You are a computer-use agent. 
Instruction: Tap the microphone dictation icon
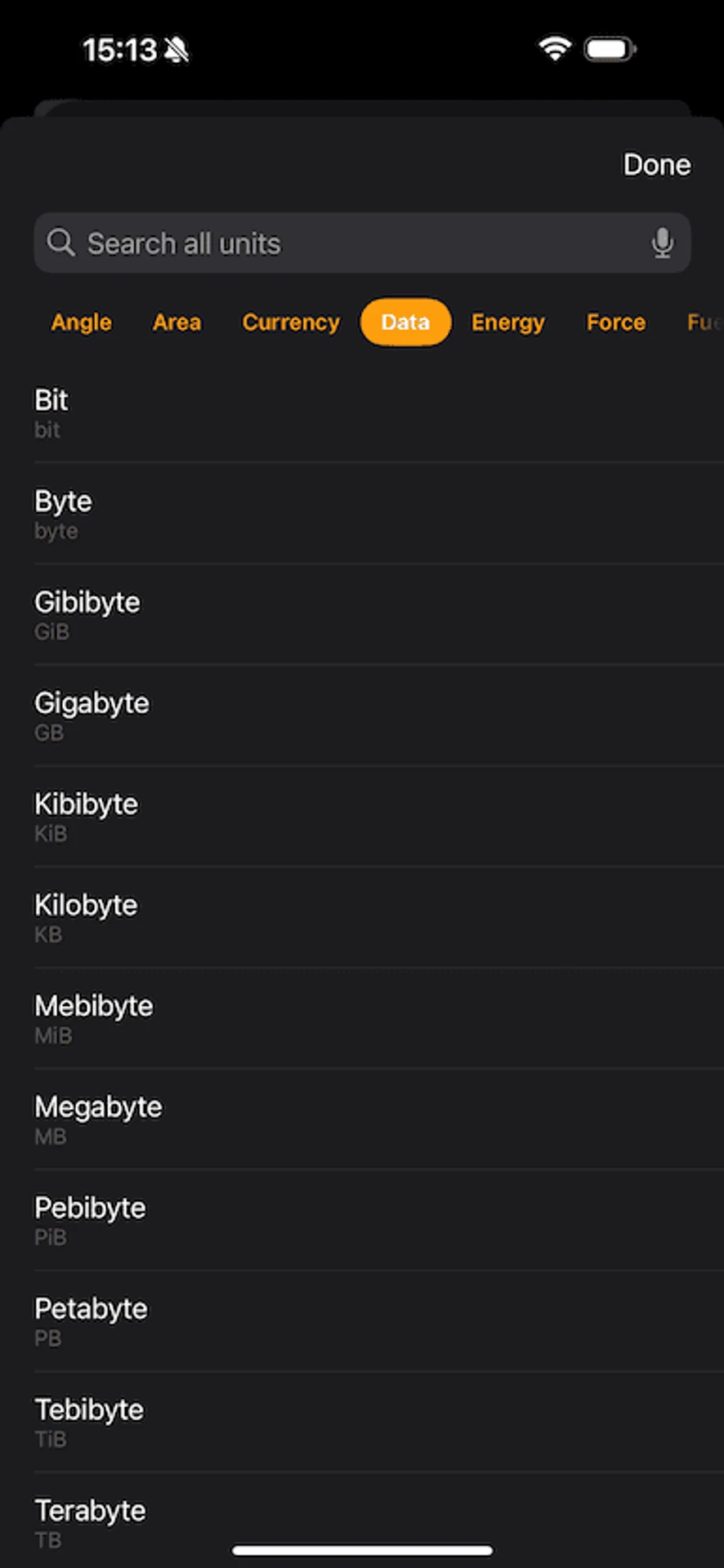pos(663,243)
